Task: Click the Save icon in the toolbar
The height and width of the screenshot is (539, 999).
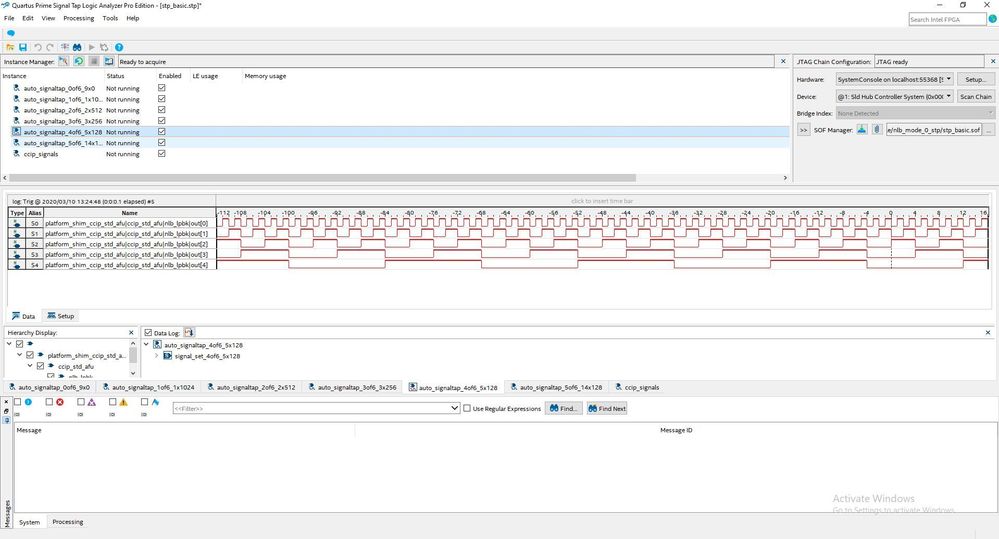Action: (x=22, y=47)
